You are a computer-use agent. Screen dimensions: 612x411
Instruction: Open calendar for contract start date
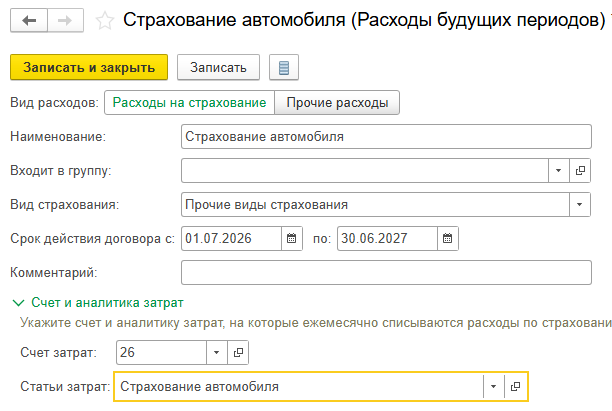pyautogui.click(x=292, y=238)
